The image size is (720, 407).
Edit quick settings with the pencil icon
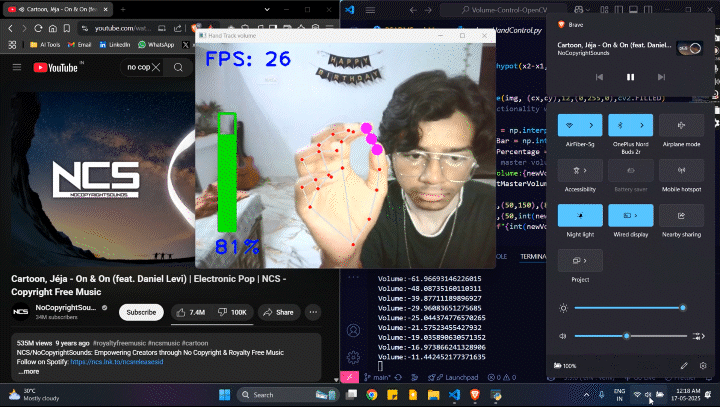point(684,366)
